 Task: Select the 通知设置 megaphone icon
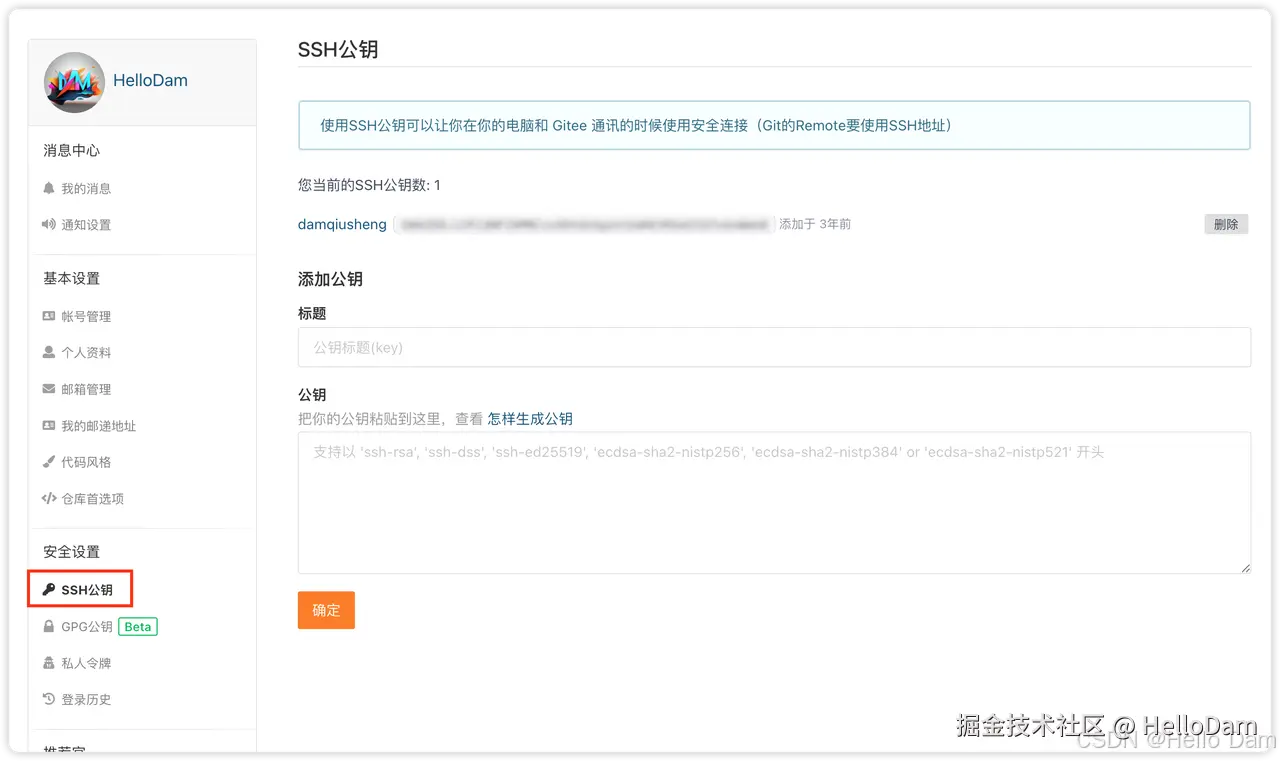pos(48,224)
